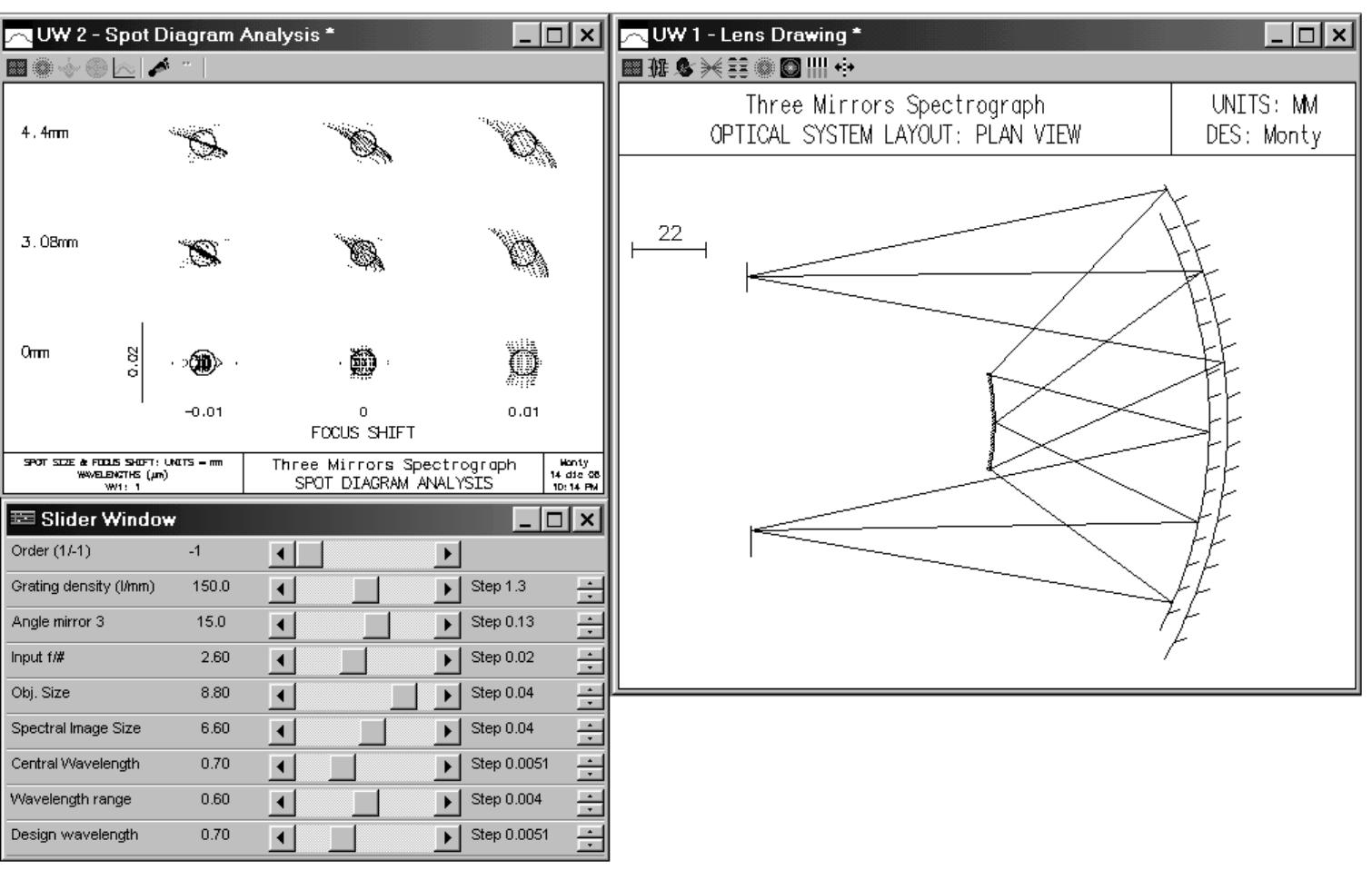Click the UW 2 window title bar icon
This screenshot has height=880, width=1372.
coord(19,36)
